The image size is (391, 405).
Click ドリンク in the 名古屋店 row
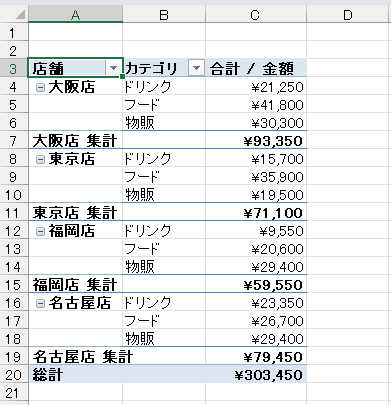148,303
